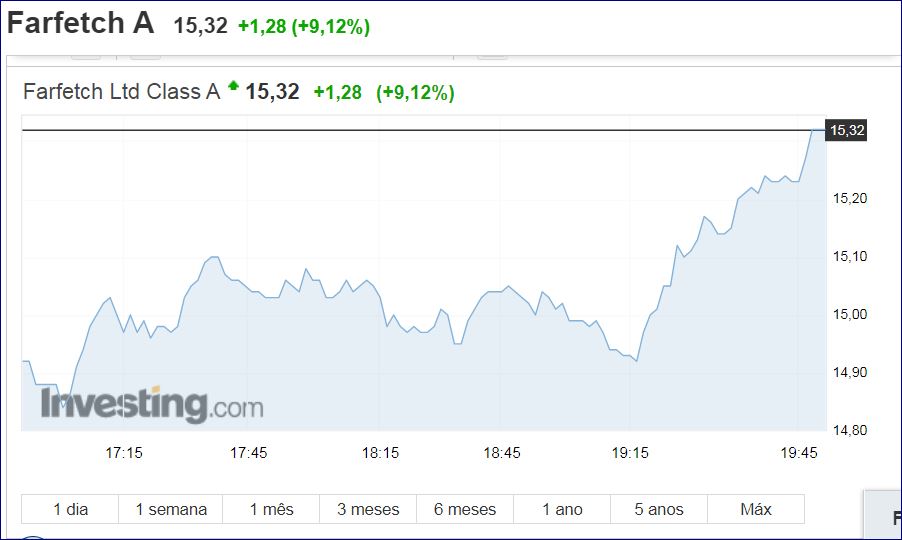Click the green up-arrow price indicator
Viewport: 902px width, 540px height.
[x=233, y=87]
